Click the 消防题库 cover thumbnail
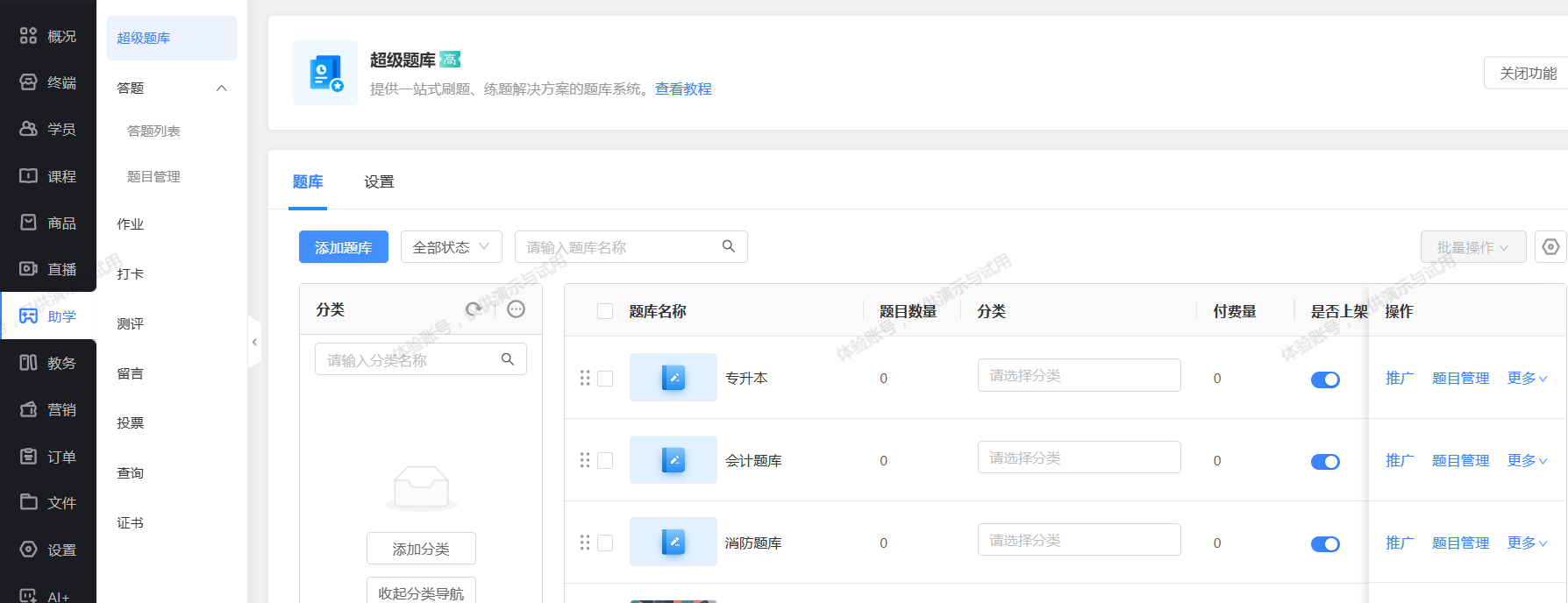Screen dimensions: 1568x603 [674, 543]
